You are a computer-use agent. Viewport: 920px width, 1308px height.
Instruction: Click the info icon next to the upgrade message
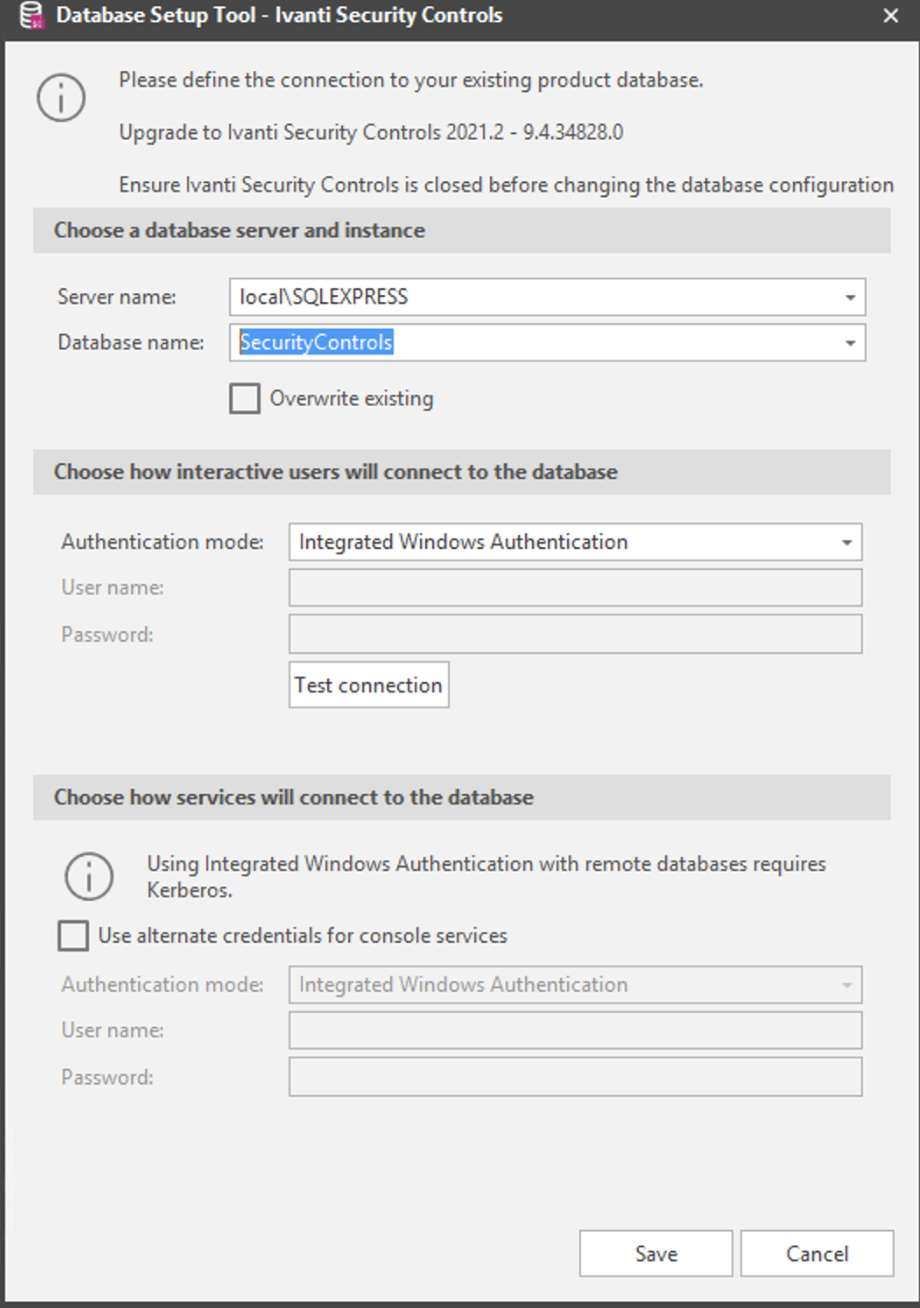(60, 97)
